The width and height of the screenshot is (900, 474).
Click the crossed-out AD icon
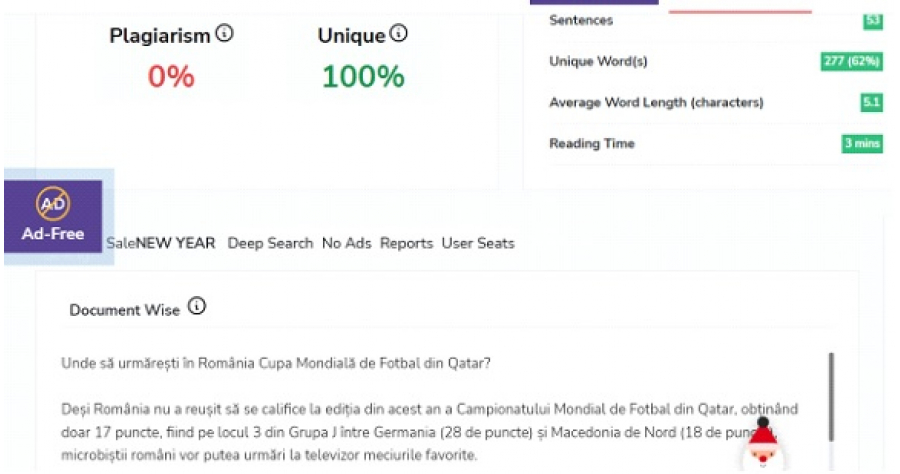point(53,204)
